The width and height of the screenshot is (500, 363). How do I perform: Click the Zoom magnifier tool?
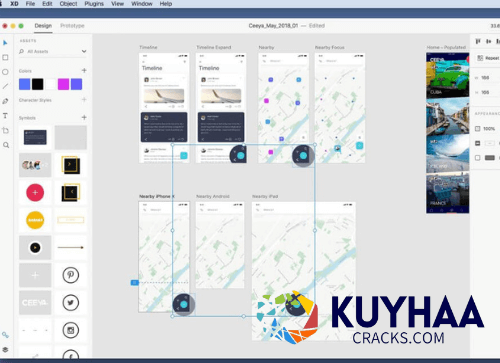(6, 145)
